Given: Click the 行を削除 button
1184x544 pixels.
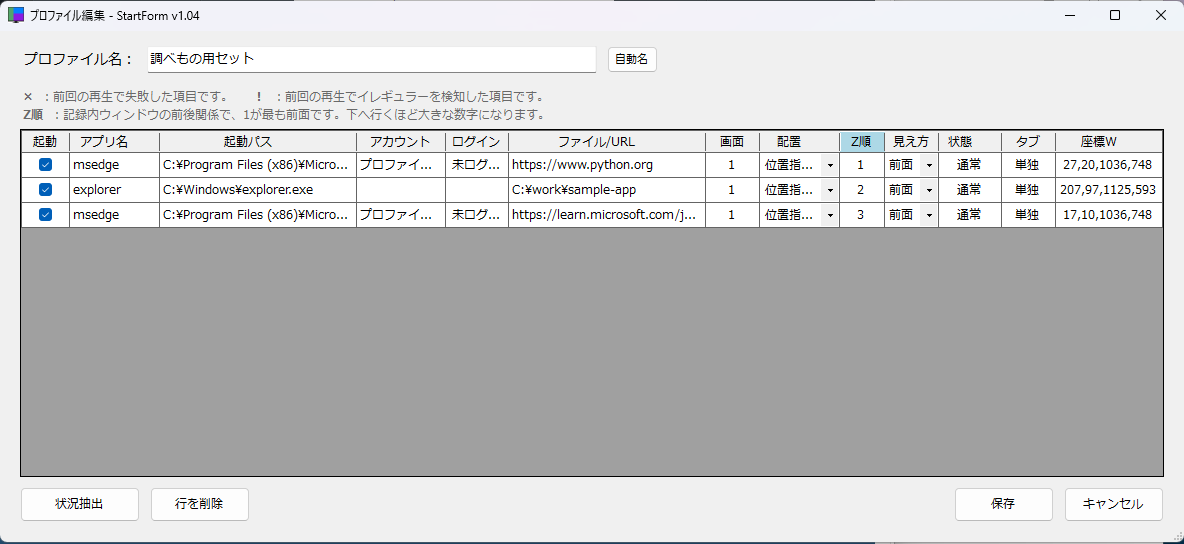Looking at the screenshot, I should (x=199, y=504).
